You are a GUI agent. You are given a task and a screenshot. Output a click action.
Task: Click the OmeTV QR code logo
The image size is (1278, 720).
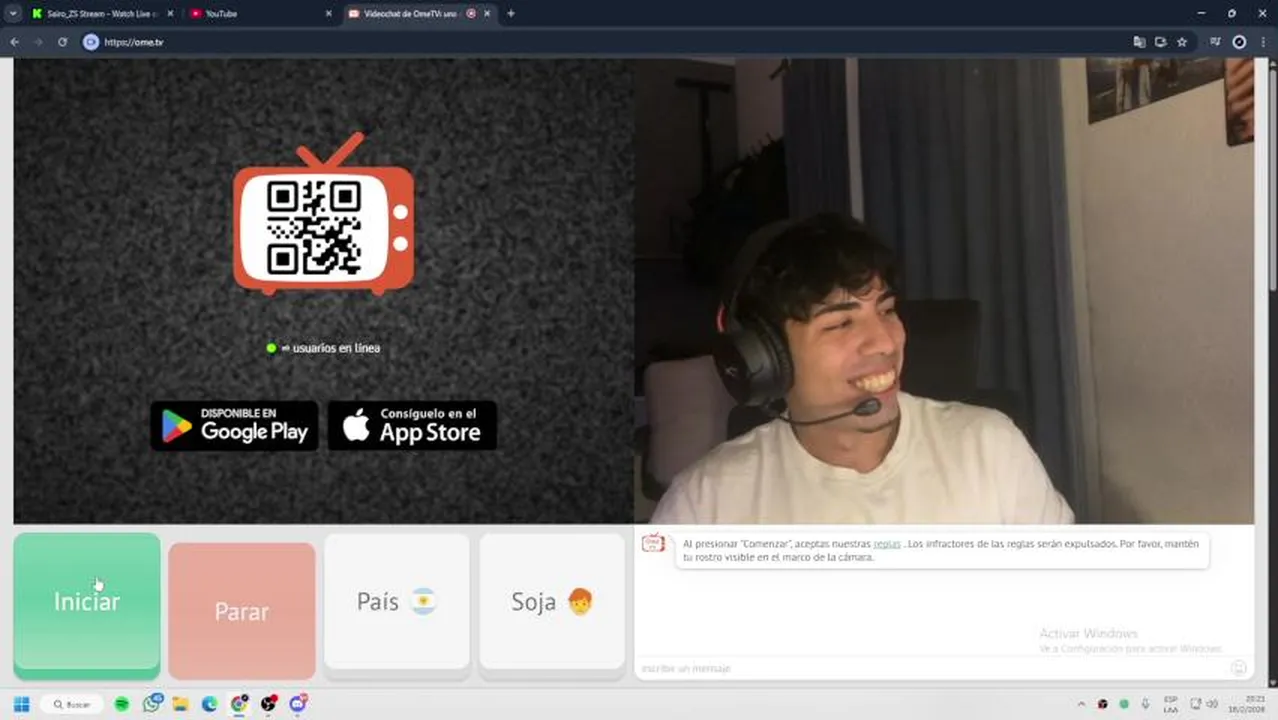pyautogui.click(x=323, y=215)
